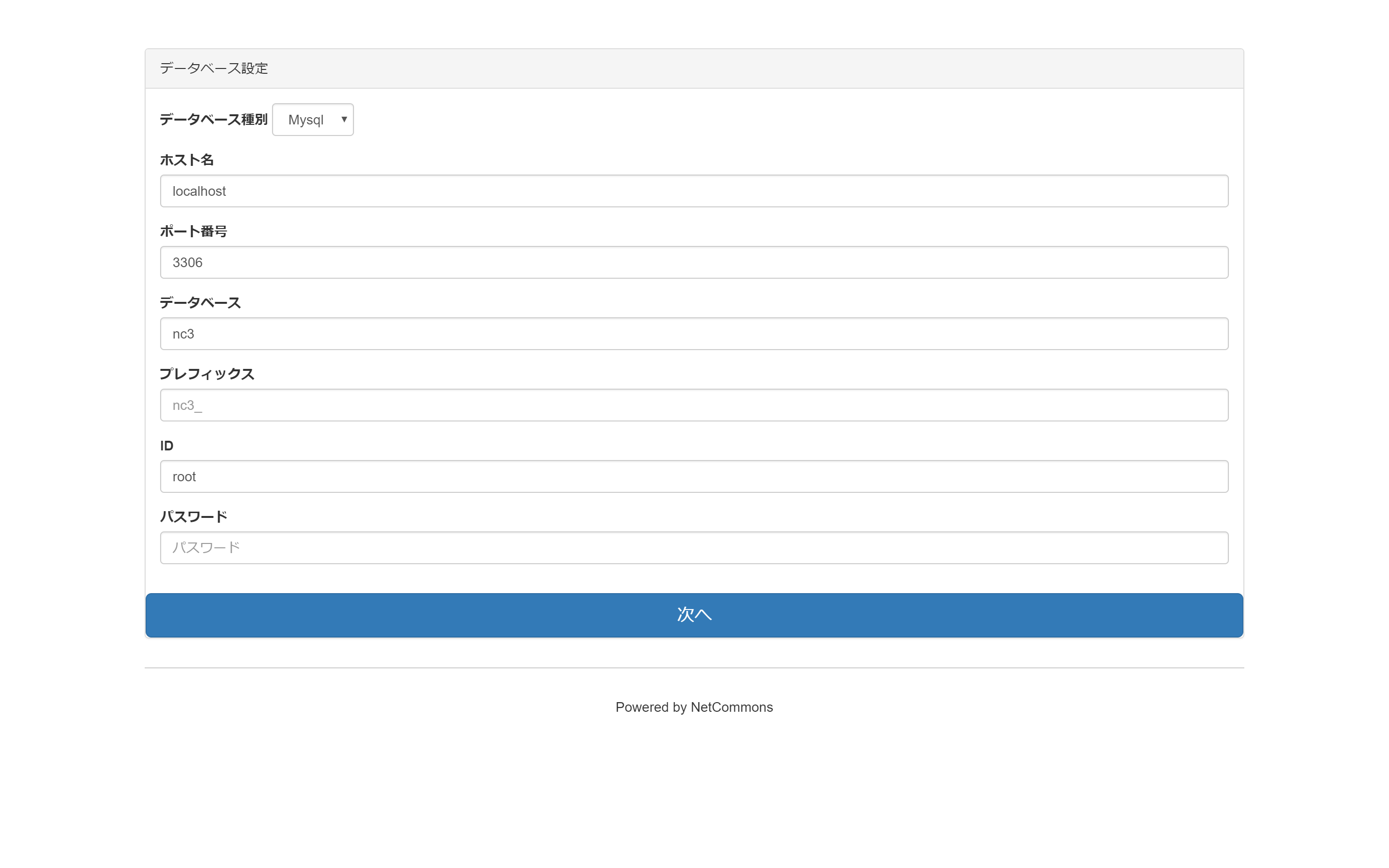Click the データベース設定 panel header

point(214,68)
